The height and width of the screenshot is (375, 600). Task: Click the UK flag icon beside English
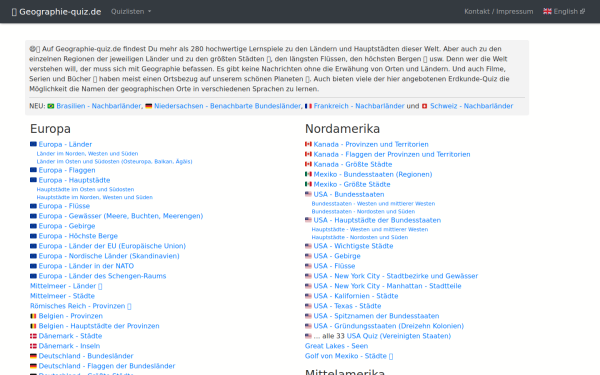pos(547,11)
